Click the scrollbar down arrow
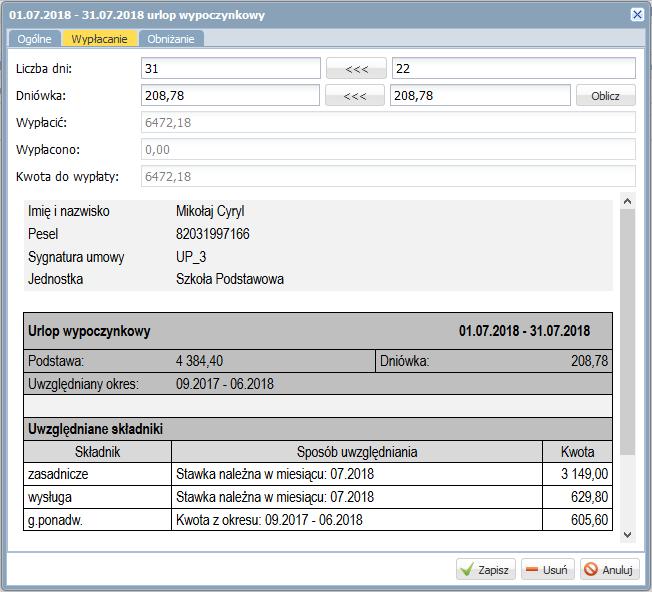The image size is (652, 592). (x=627, y=535)
